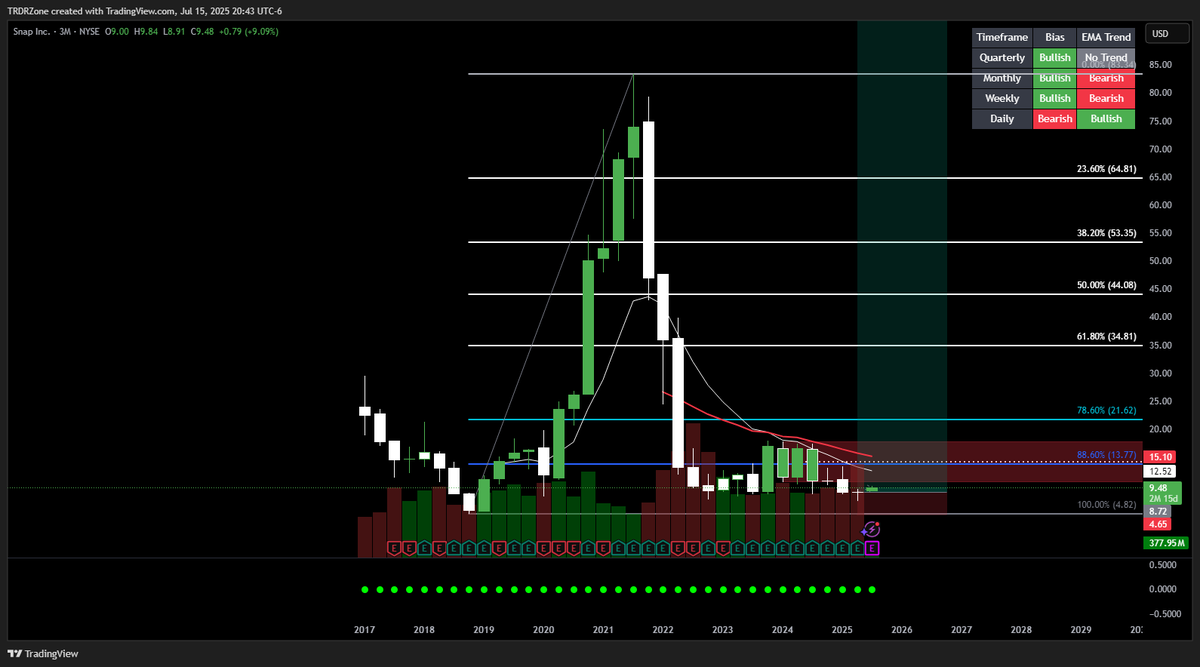
Task: Click the 0.5000 indicator scale label
Action: coord(1162,565)
